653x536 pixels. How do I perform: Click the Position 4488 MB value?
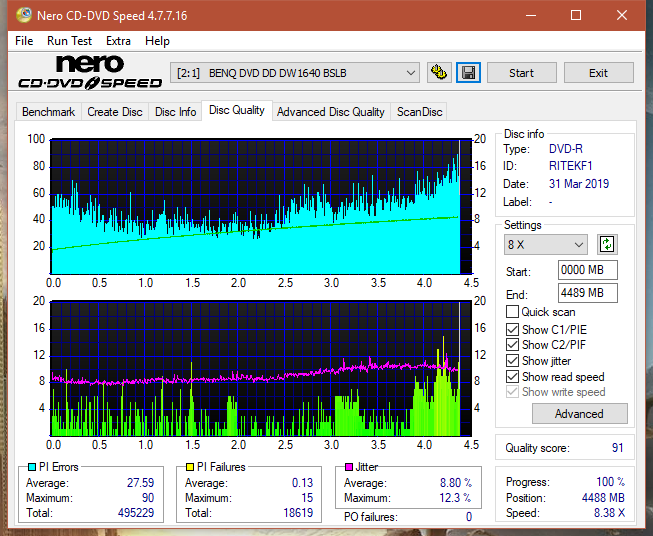[603, 498]
